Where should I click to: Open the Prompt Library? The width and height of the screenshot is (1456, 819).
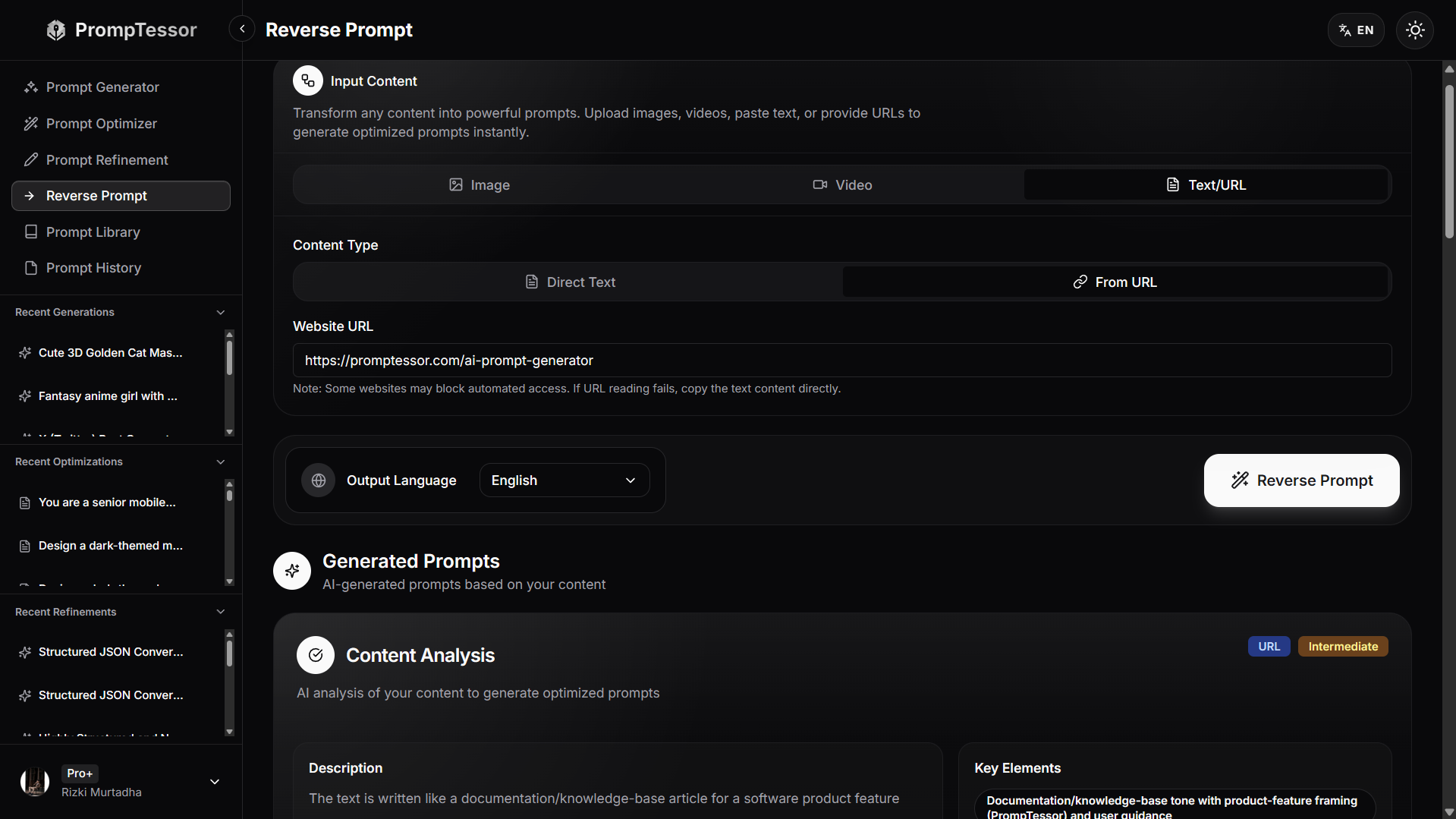(121, 232)
